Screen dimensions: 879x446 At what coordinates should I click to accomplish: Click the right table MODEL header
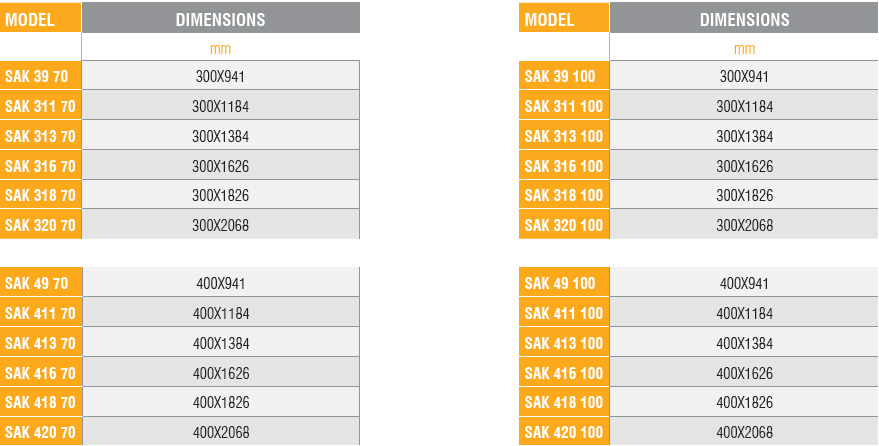564,18
